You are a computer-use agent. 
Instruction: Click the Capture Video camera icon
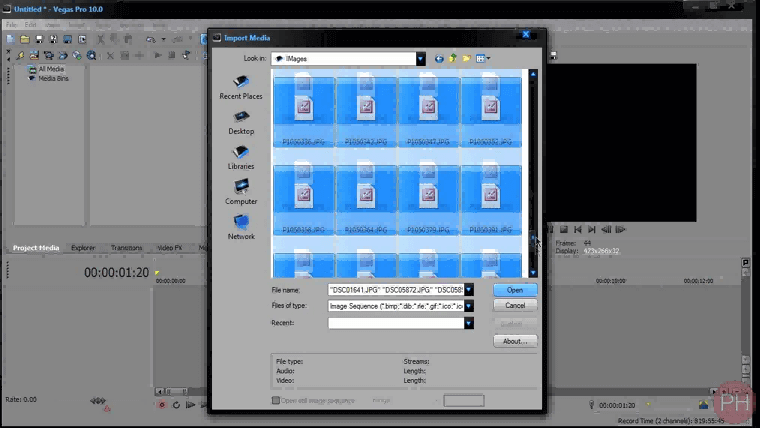[x=48, y=55]
